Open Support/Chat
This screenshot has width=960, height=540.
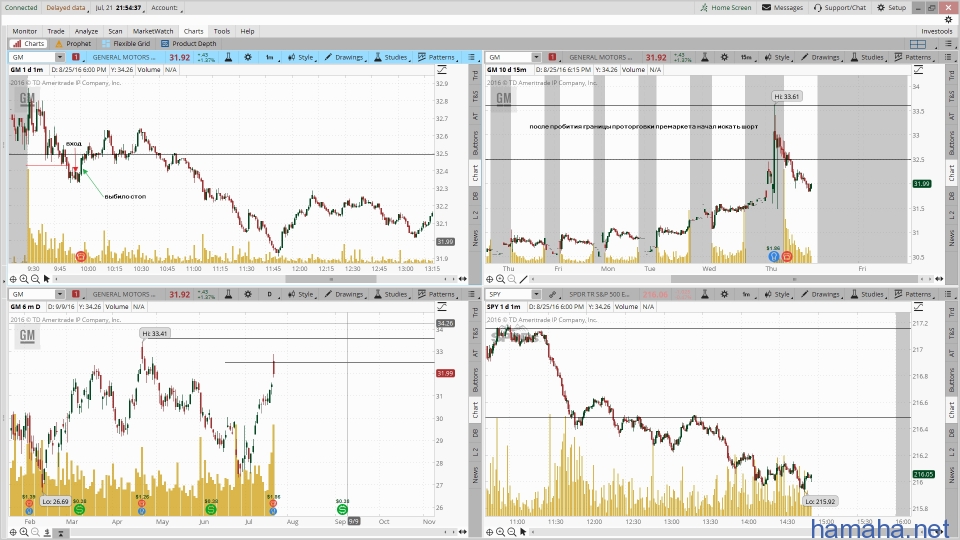point(840,7)
